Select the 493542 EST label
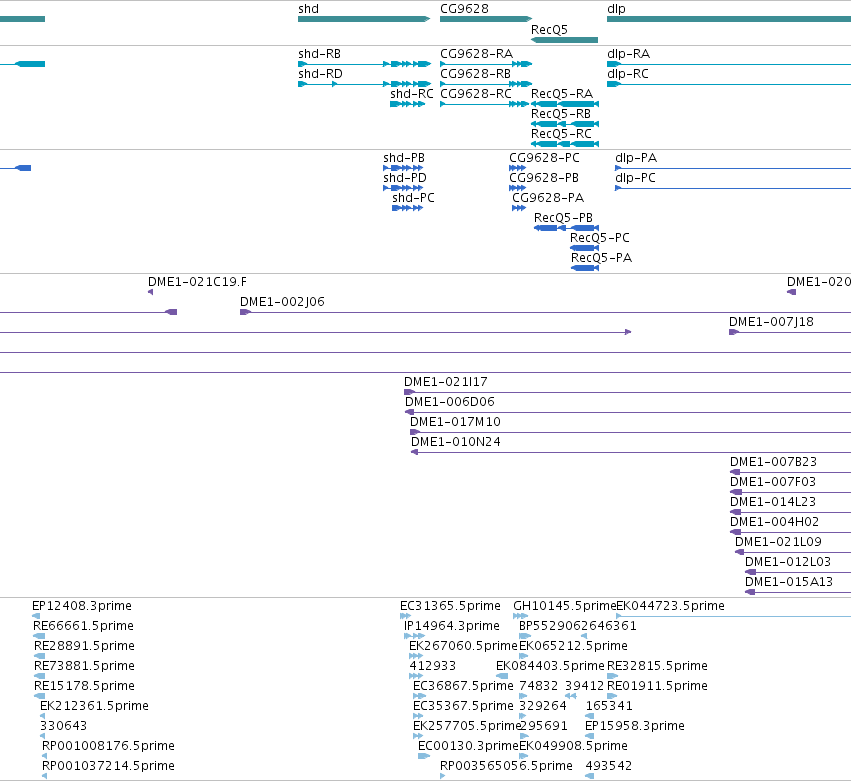The width and height of the screenshot is (851, 781). tap(609, 766)
